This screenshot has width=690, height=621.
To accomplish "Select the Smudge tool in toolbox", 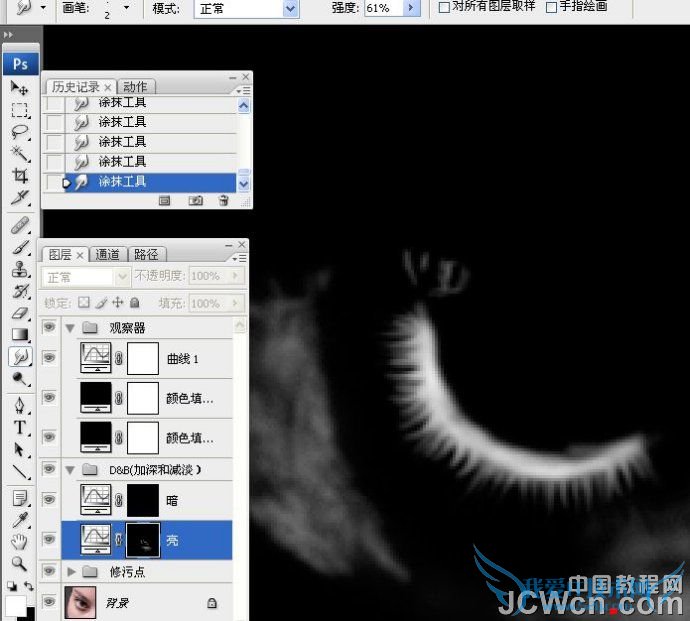I will (x=19, y=357).
